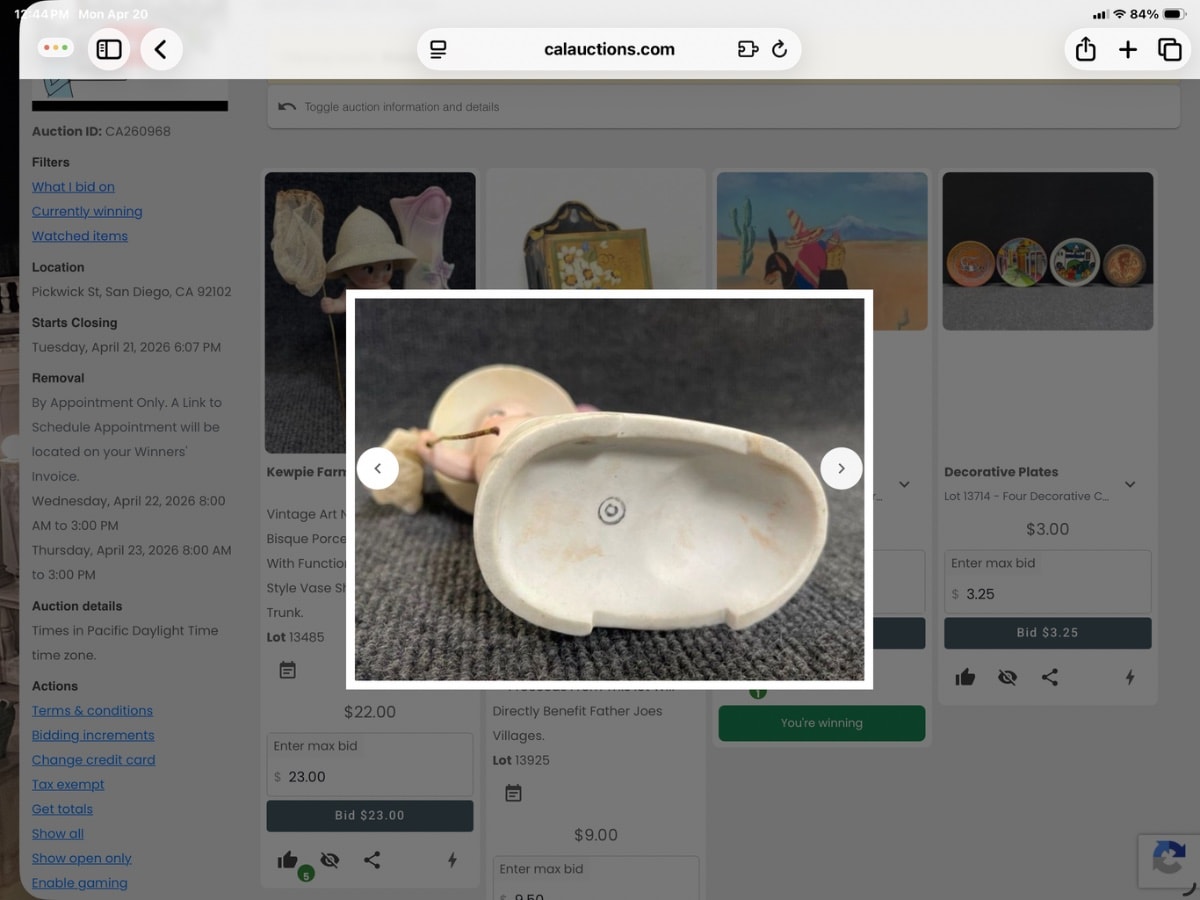
Task: Show previous image in lightbox
Action: tap(377, 468)
